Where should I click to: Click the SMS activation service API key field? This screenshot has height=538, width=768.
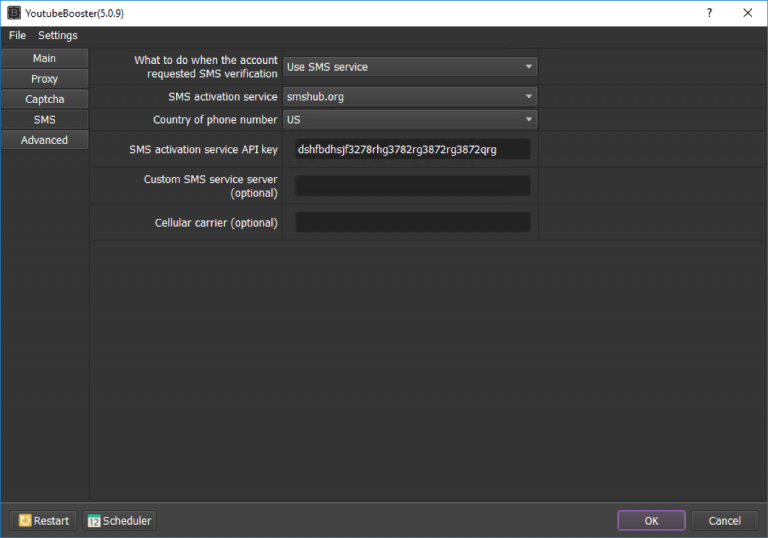pyautogui.click(x=412, y=149)
